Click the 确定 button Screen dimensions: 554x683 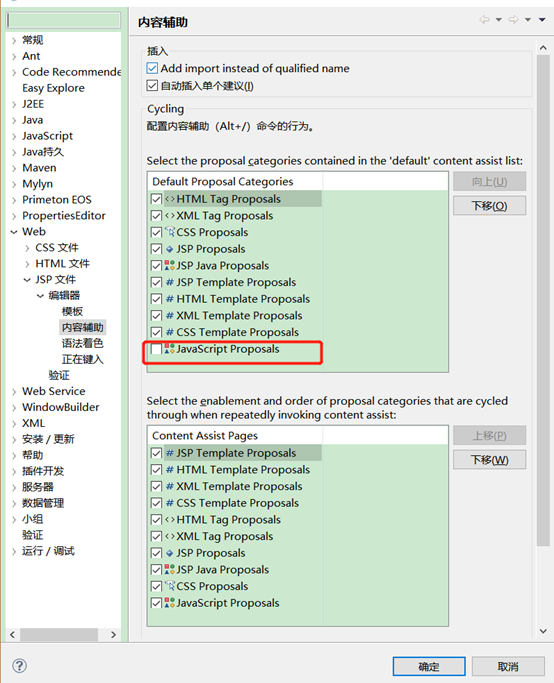429,666
